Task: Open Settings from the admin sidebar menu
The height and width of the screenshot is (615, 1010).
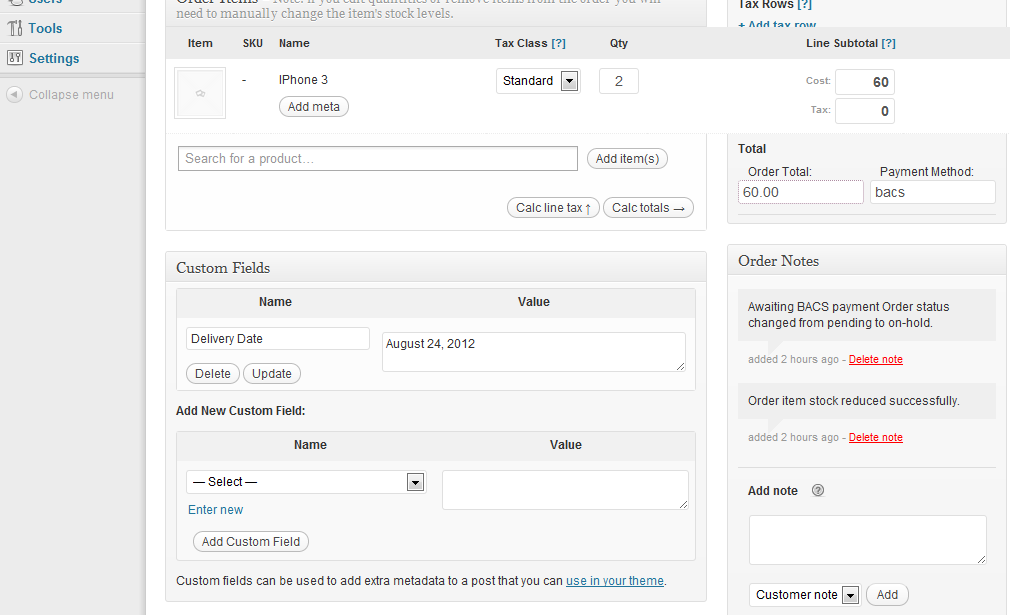Action: tap(52, 58)
